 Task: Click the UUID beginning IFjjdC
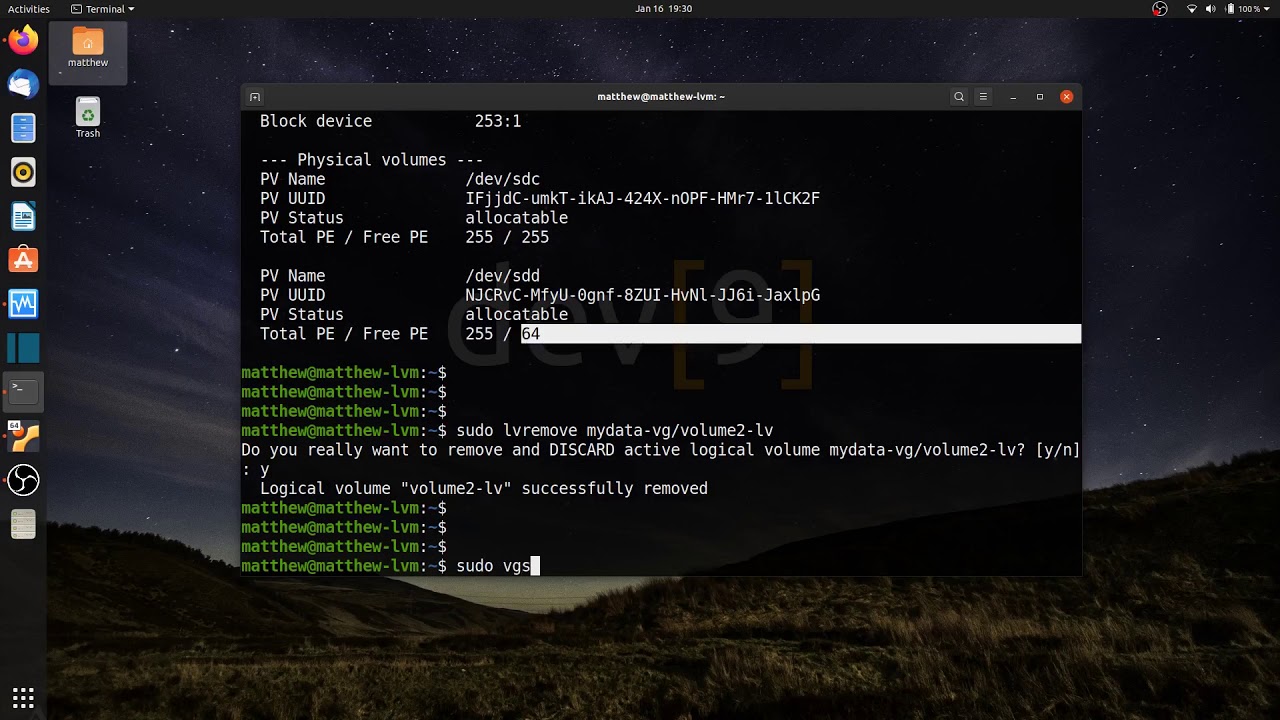coord(642,199)
